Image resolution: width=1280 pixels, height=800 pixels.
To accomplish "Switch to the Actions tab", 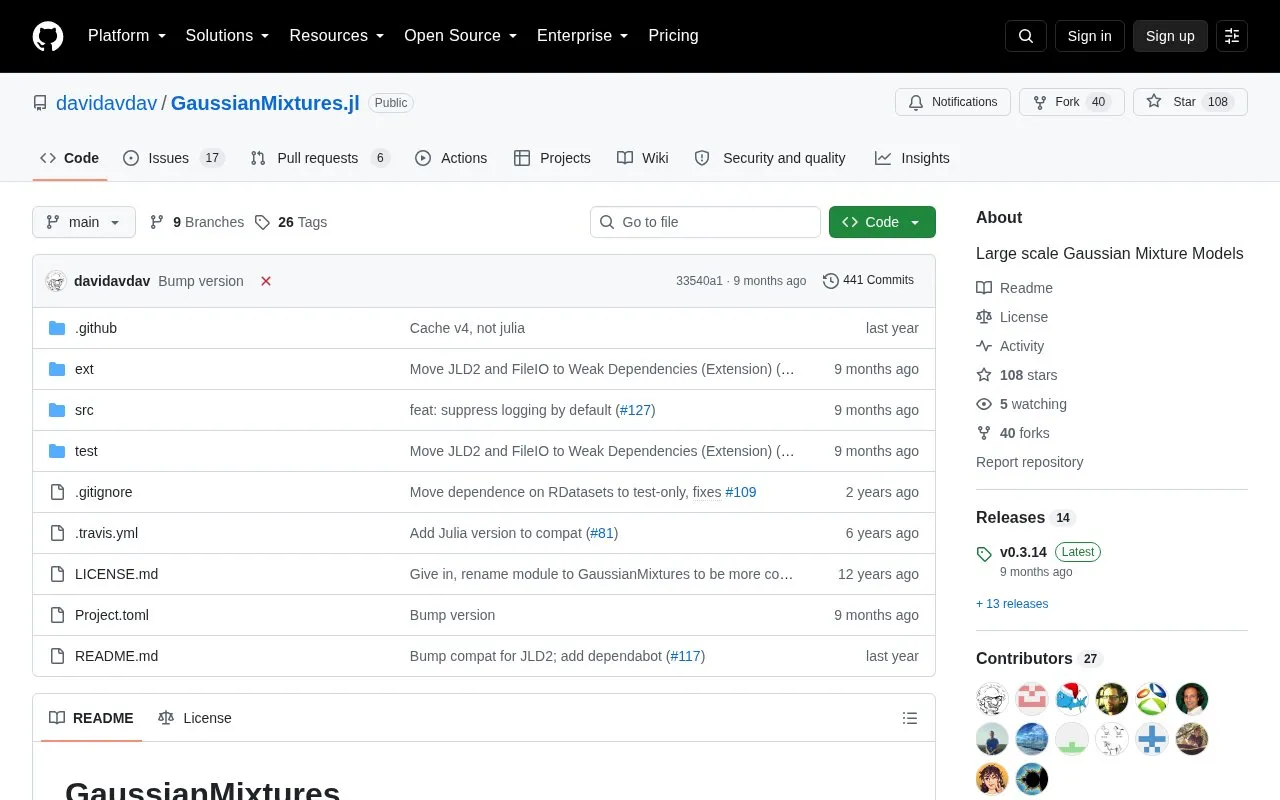I will tap(451, 158).
